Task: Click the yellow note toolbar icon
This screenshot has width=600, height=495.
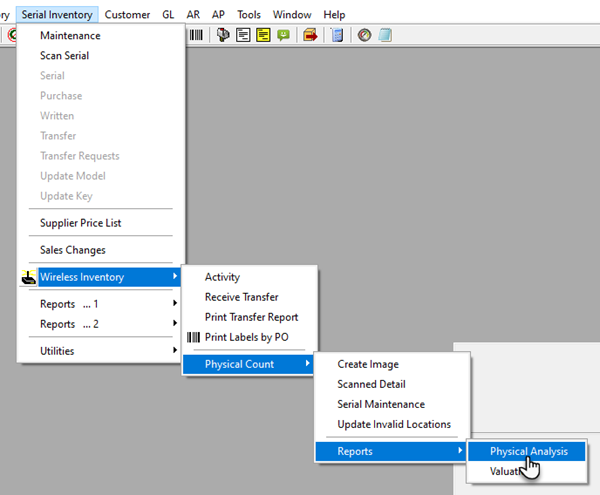Action: pyautogui.click(x=263, y=35)
